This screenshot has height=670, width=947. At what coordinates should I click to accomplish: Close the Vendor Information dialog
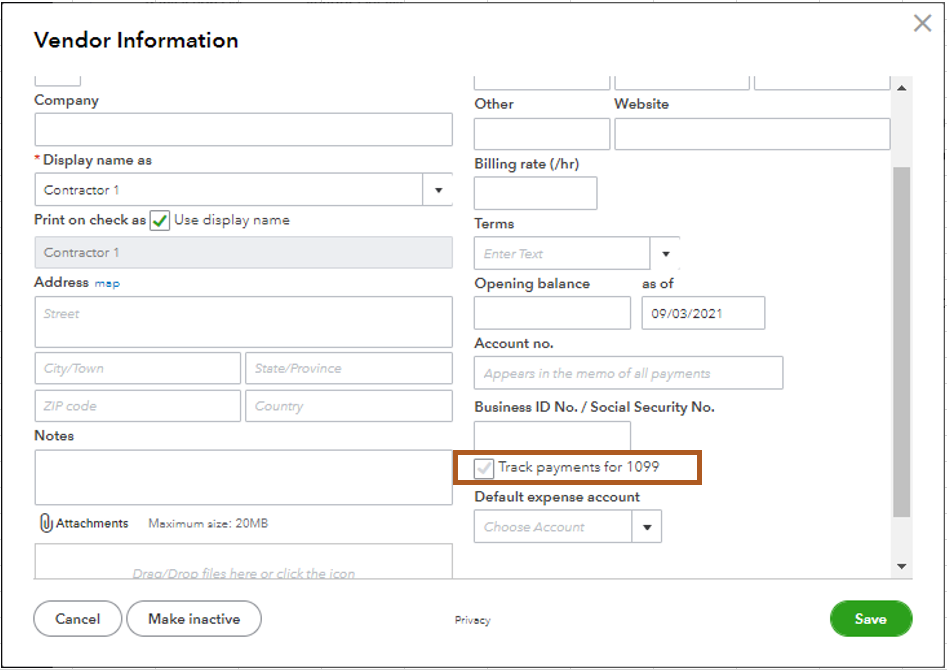point(922,23)
